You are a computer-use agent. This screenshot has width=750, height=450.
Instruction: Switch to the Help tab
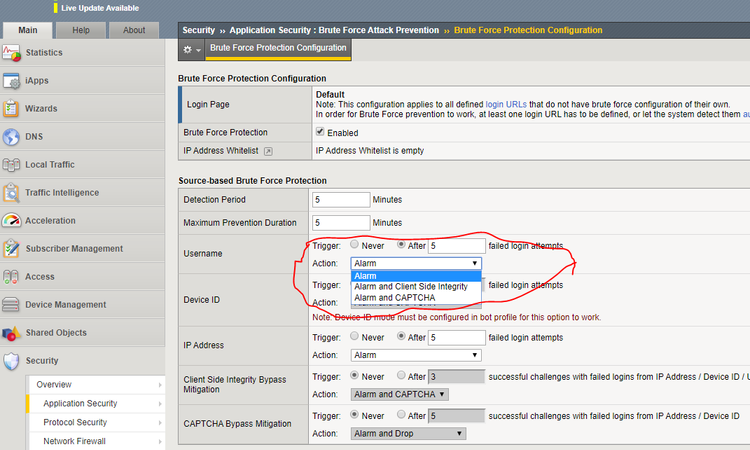pos(81,30)
